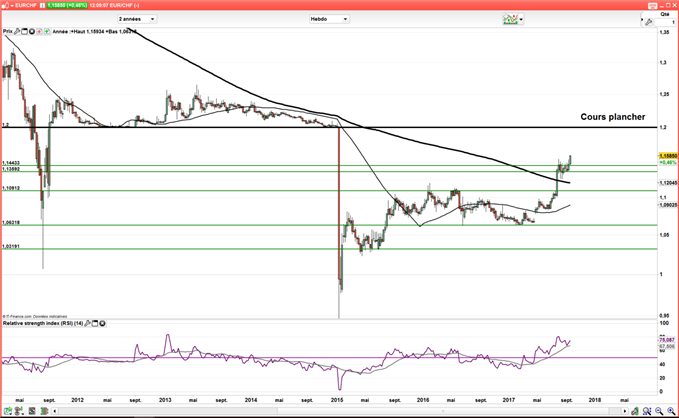Click the green 1,15850 (+0,46%) title badge
679x418 pixels.
(67, 5)
